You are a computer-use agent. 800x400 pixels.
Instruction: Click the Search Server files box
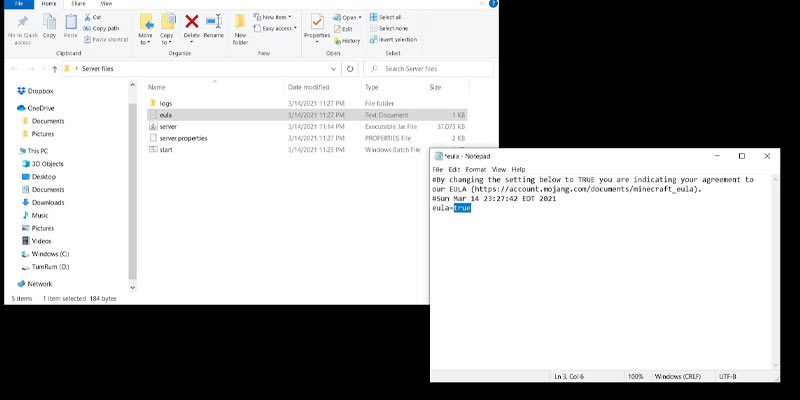(429, 68)
